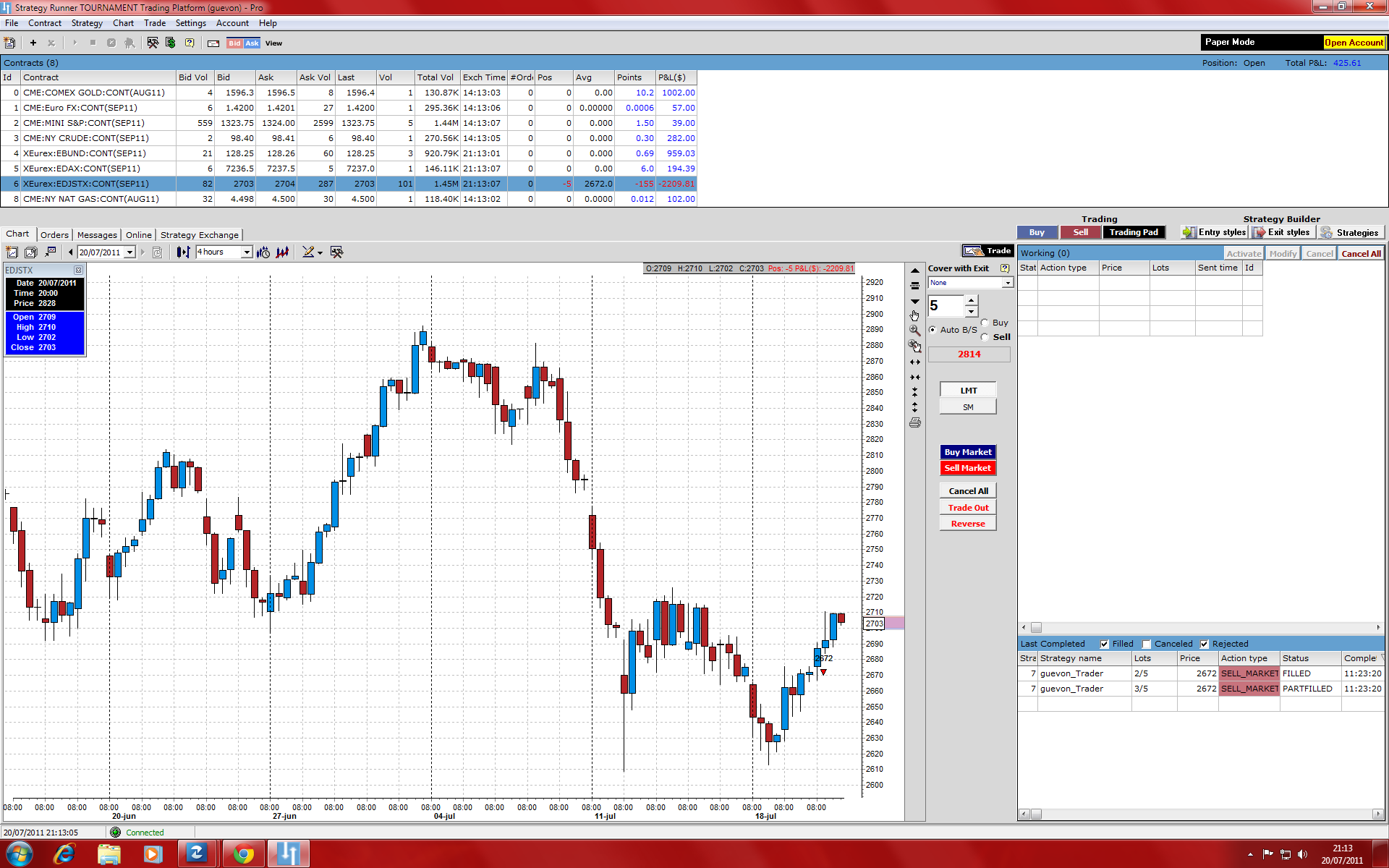The image size is (1389, 868).
Task: Click expand horizontal arrows chart icon
Action: 914,362
